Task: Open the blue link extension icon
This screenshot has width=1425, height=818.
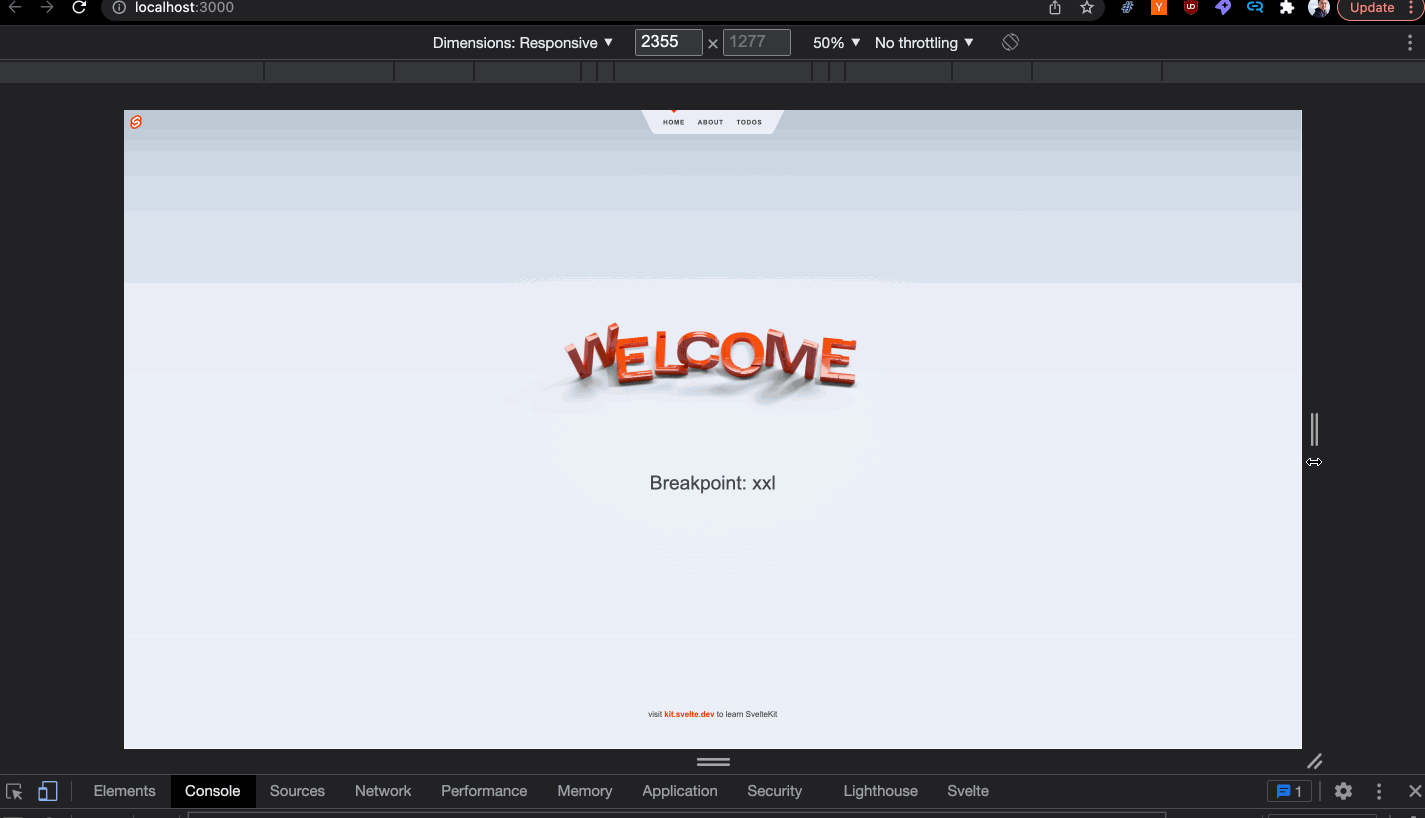Action: (x=1255, y=7)
